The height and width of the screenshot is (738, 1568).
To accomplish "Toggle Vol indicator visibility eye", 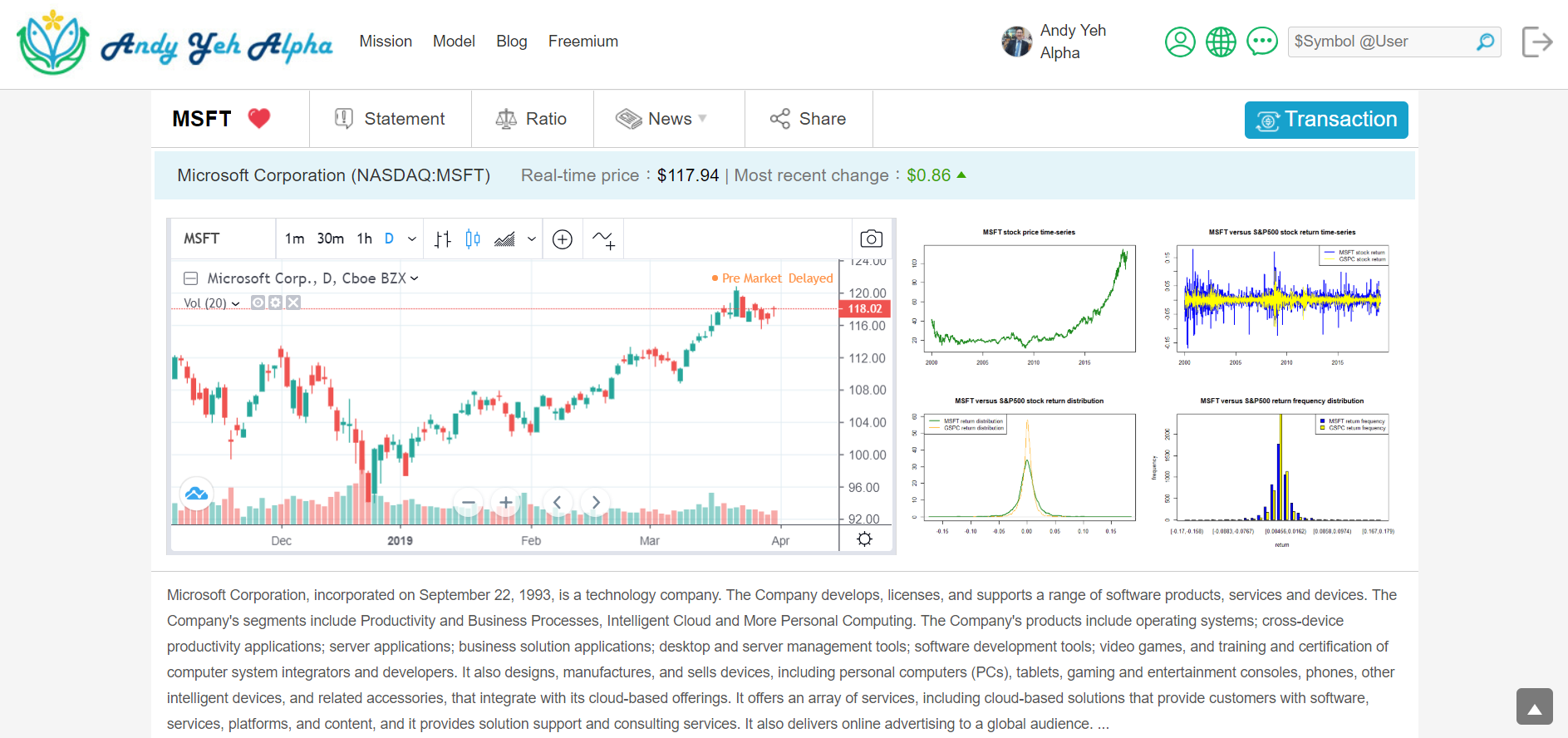I will coord(258,303).
